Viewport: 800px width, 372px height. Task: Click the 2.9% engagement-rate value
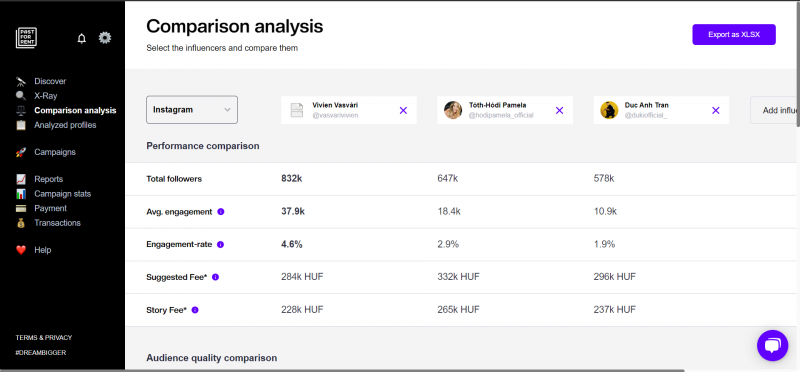click(x=448, y=244)
